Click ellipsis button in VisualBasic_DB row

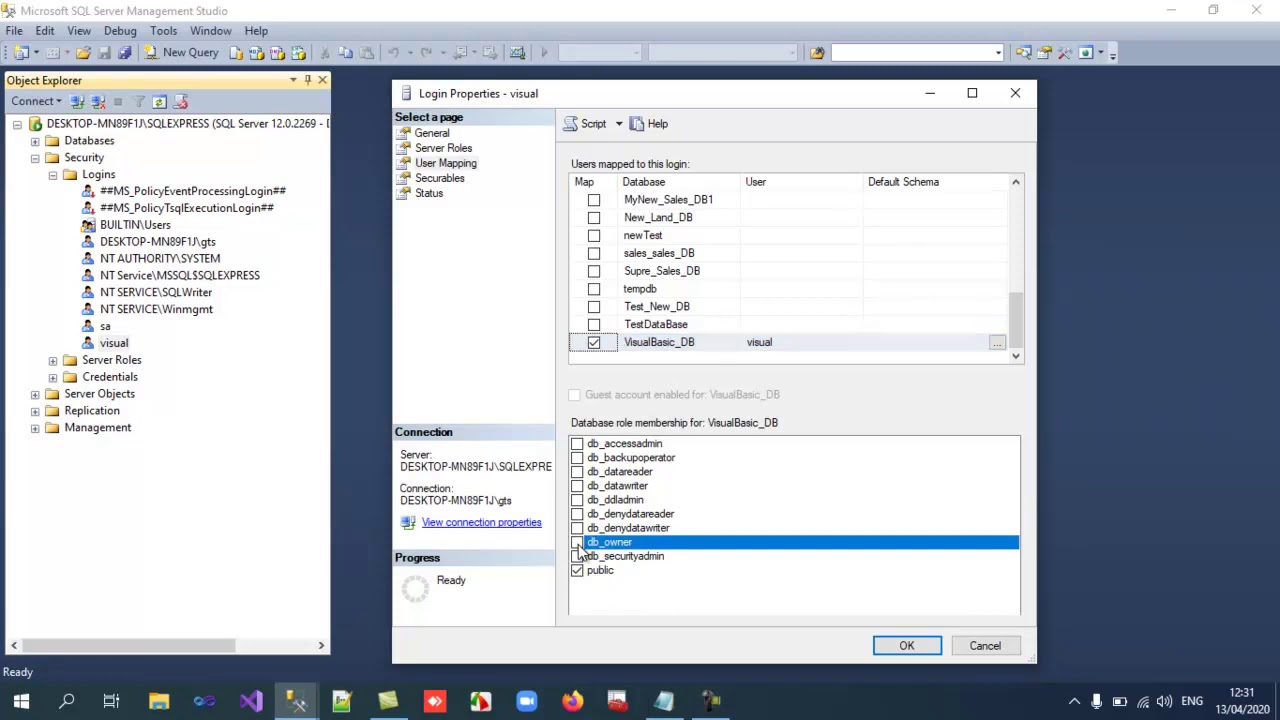997,343
